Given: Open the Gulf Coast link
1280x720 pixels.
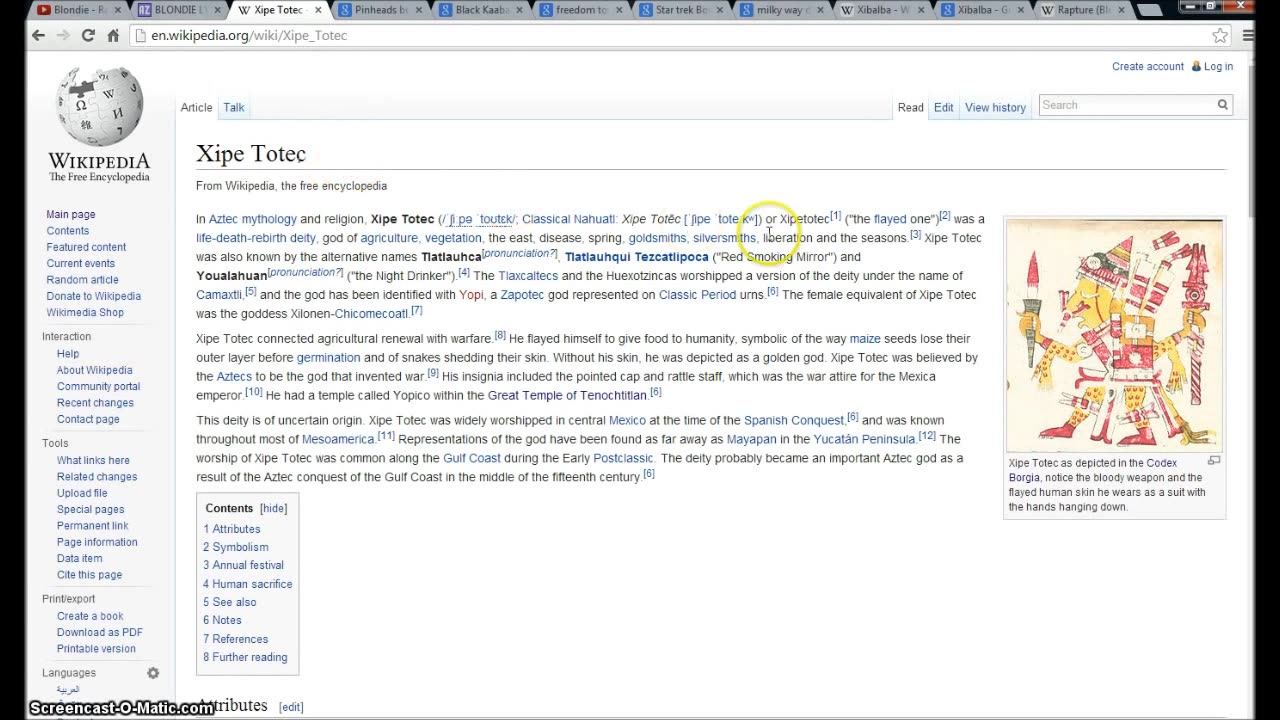Looking at the screenshot, I should point(471,458).
